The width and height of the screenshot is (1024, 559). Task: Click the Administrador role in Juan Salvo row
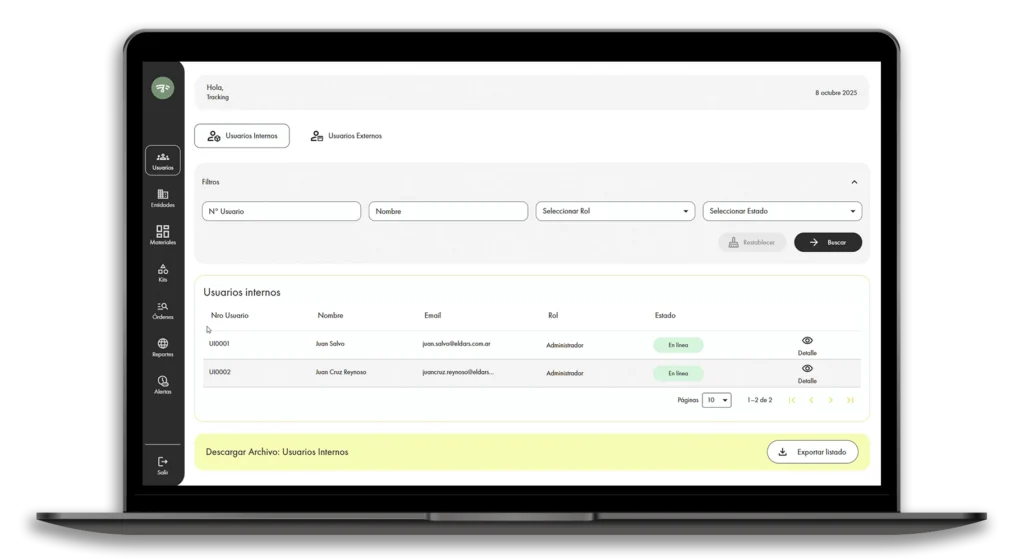565,345
